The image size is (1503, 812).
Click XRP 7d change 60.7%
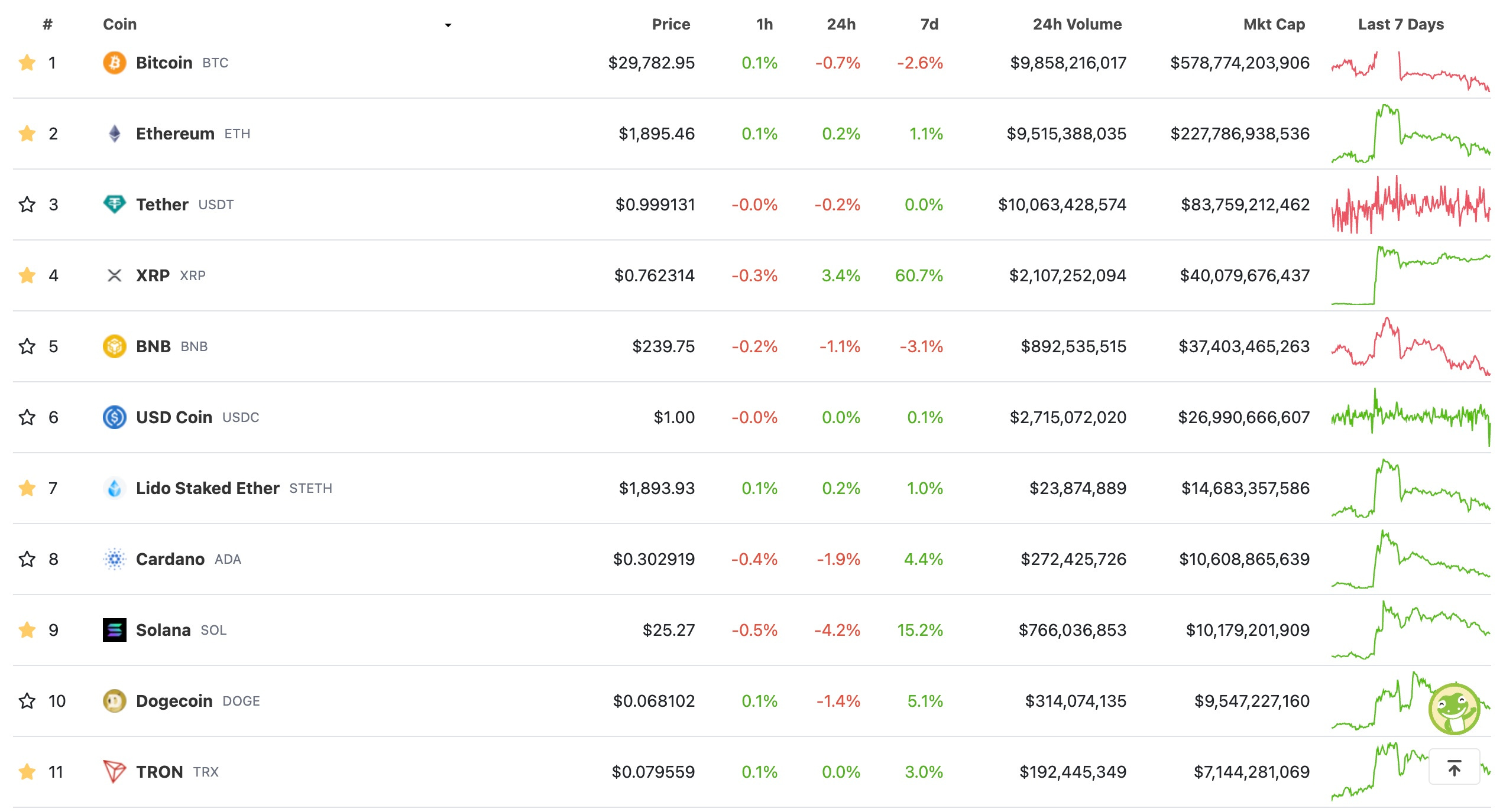tap(919, 275)
